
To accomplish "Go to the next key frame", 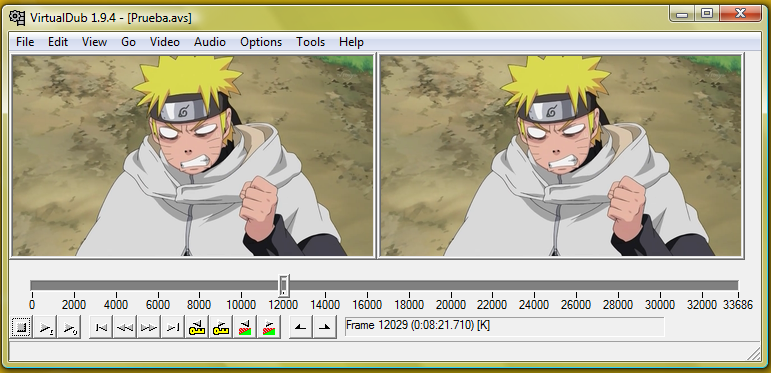I will click(x=221, y=327).
